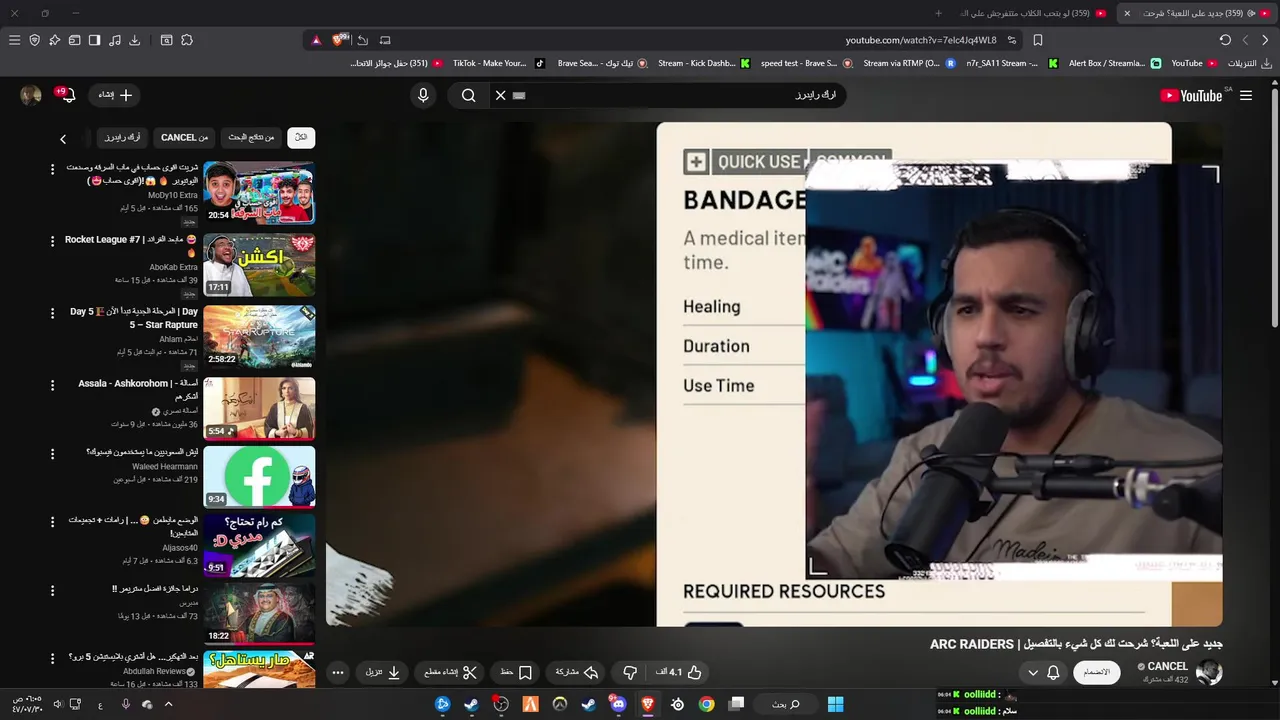Reload the page

click(1225, 40)
